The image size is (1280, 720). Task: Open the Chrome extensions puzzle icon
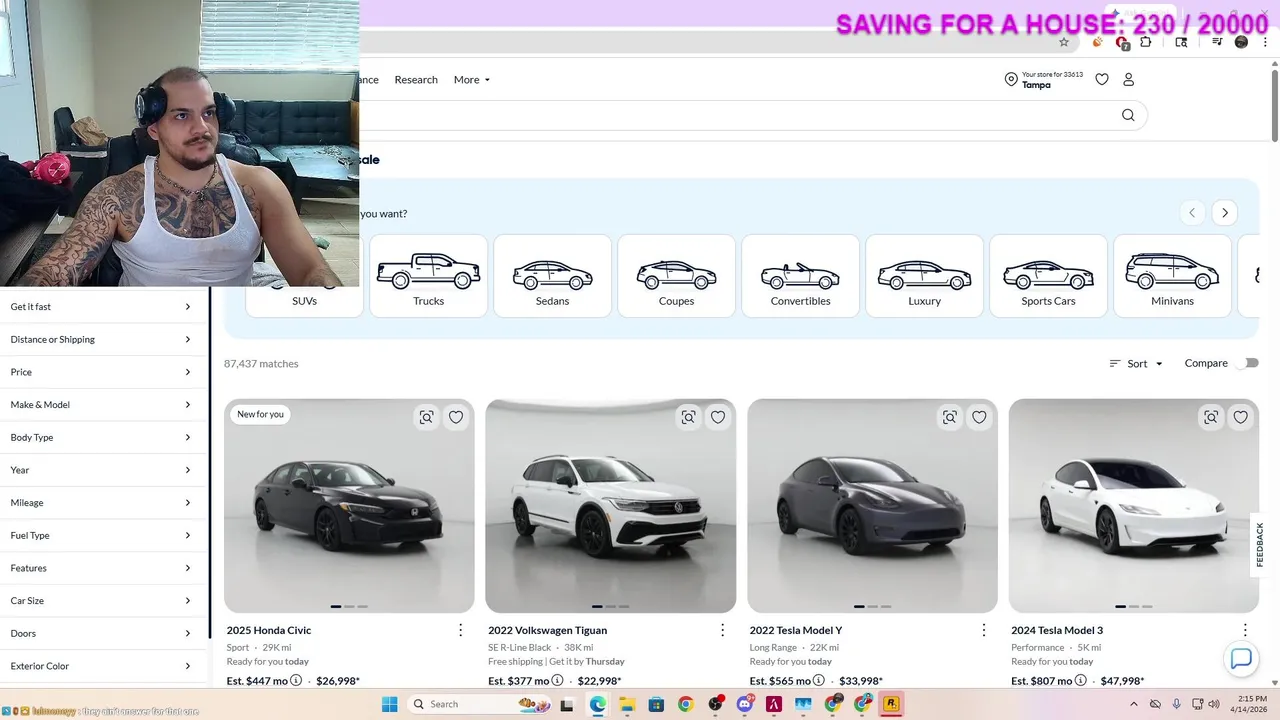(1146, 42)
